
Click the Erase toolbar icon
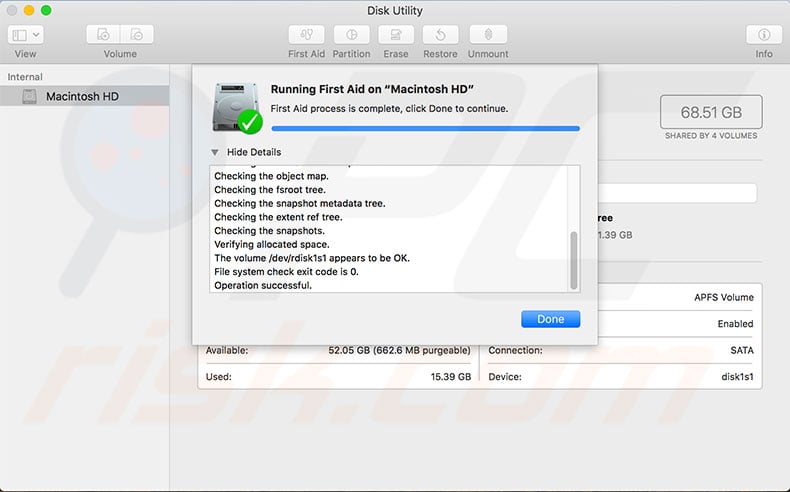click(396, 34)
